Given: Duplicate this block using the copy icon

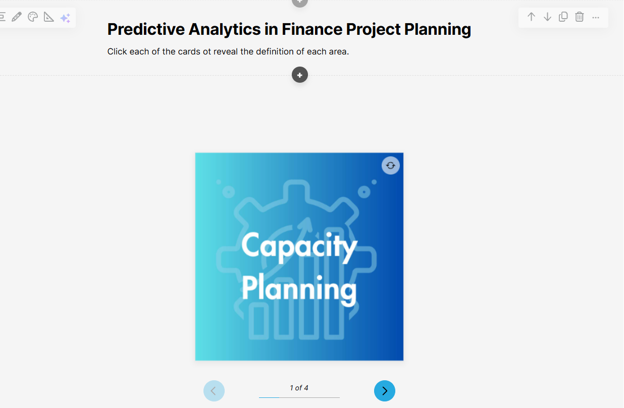Looking at the screenshot, I should tap(563, 17).
